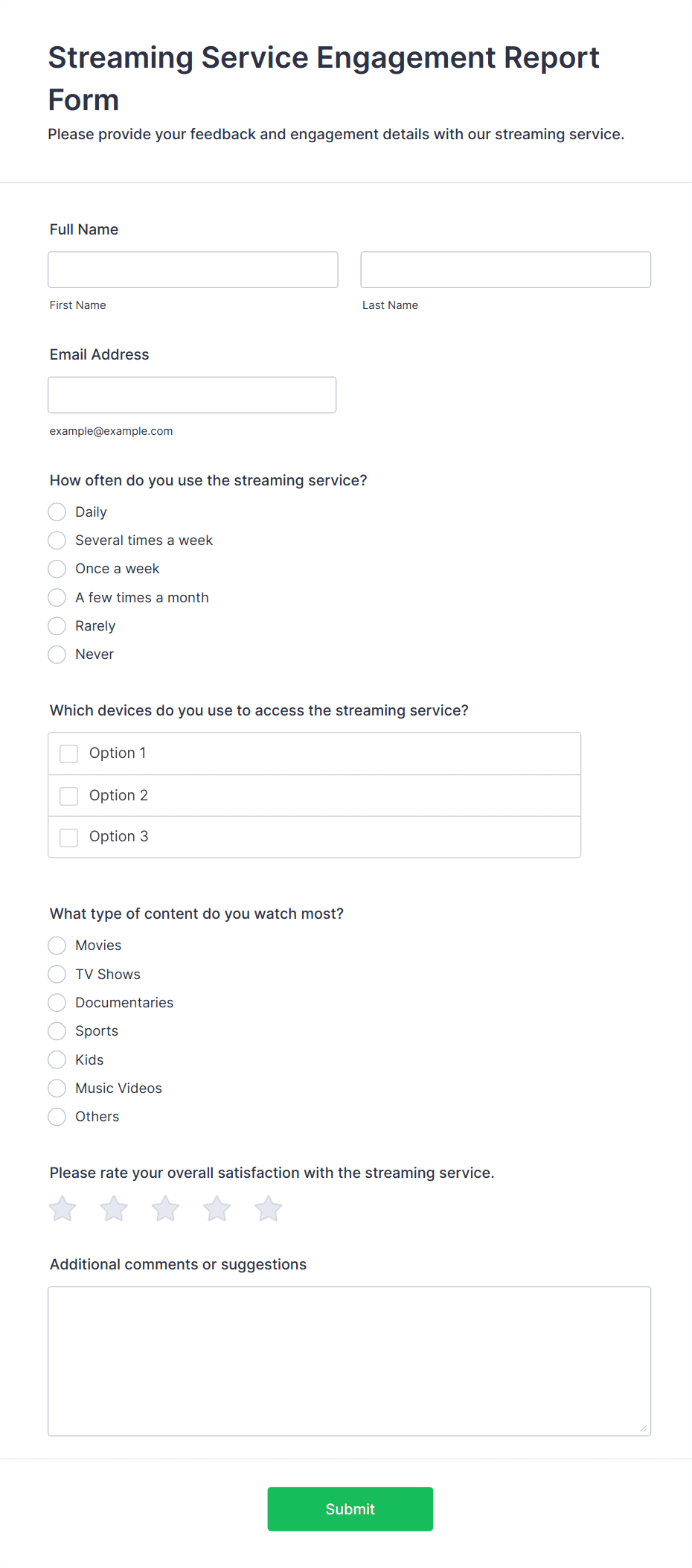Select Movies as most watched content
The width and height of the screenshot is (692, 1568).
(x=57, y=946)
